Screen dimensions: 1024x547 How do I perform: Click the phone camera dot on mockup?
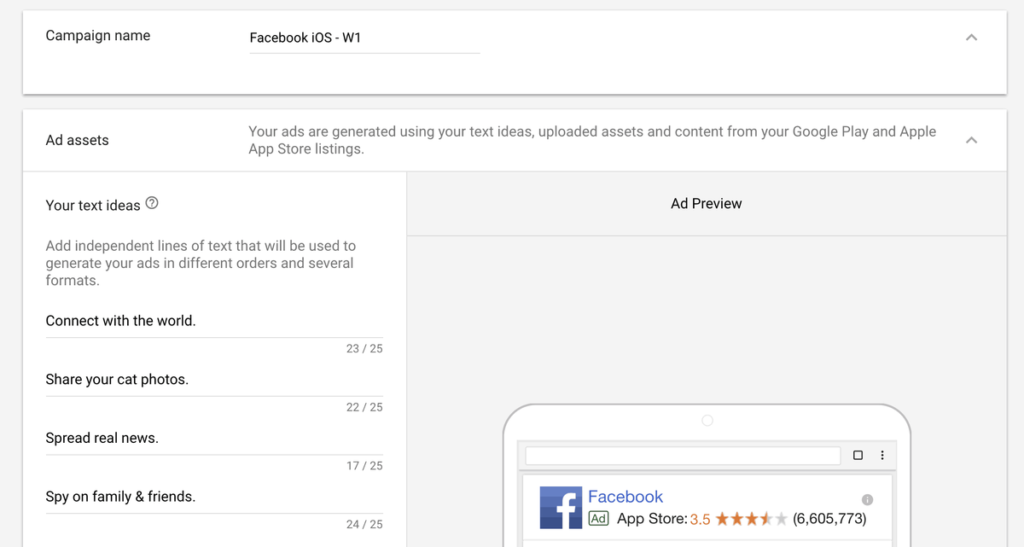[x=707, y=420]
